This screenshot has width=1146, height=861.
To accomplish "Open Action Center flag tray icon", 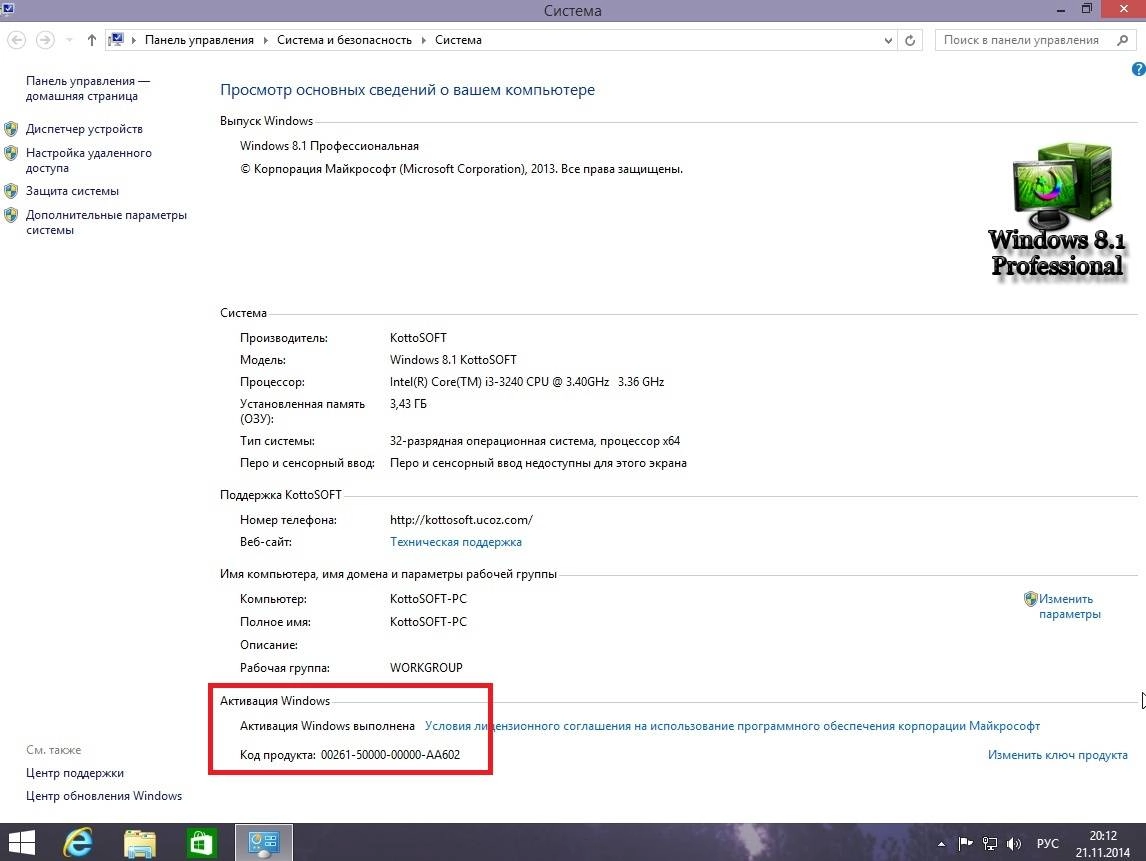I will [x=965, y=843].
